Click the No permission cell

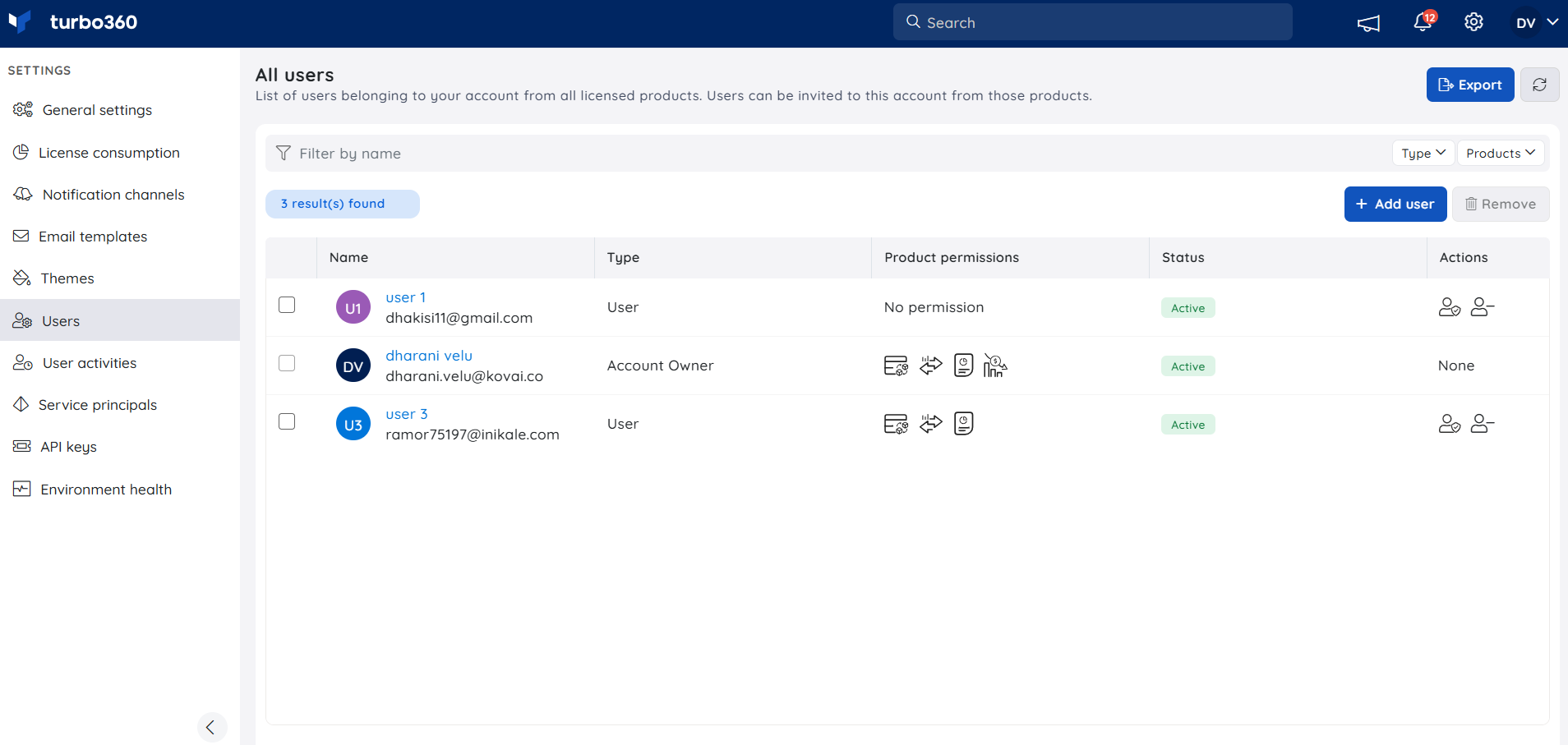pyautogui.click(x=934, y=307)
